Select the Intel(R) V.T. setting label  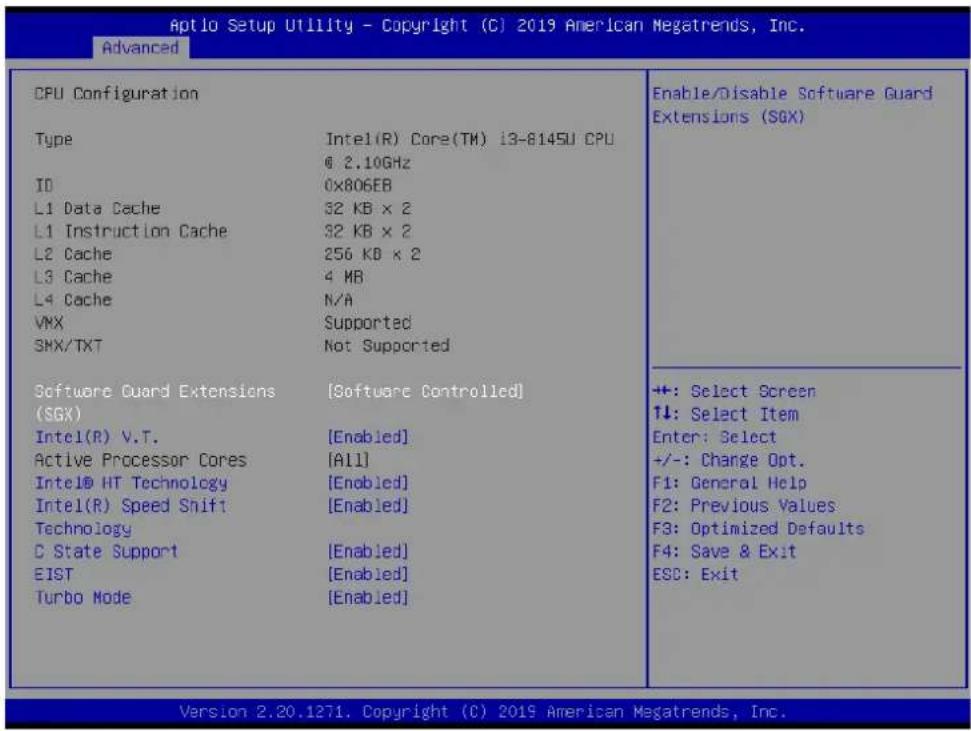point(97,437)
